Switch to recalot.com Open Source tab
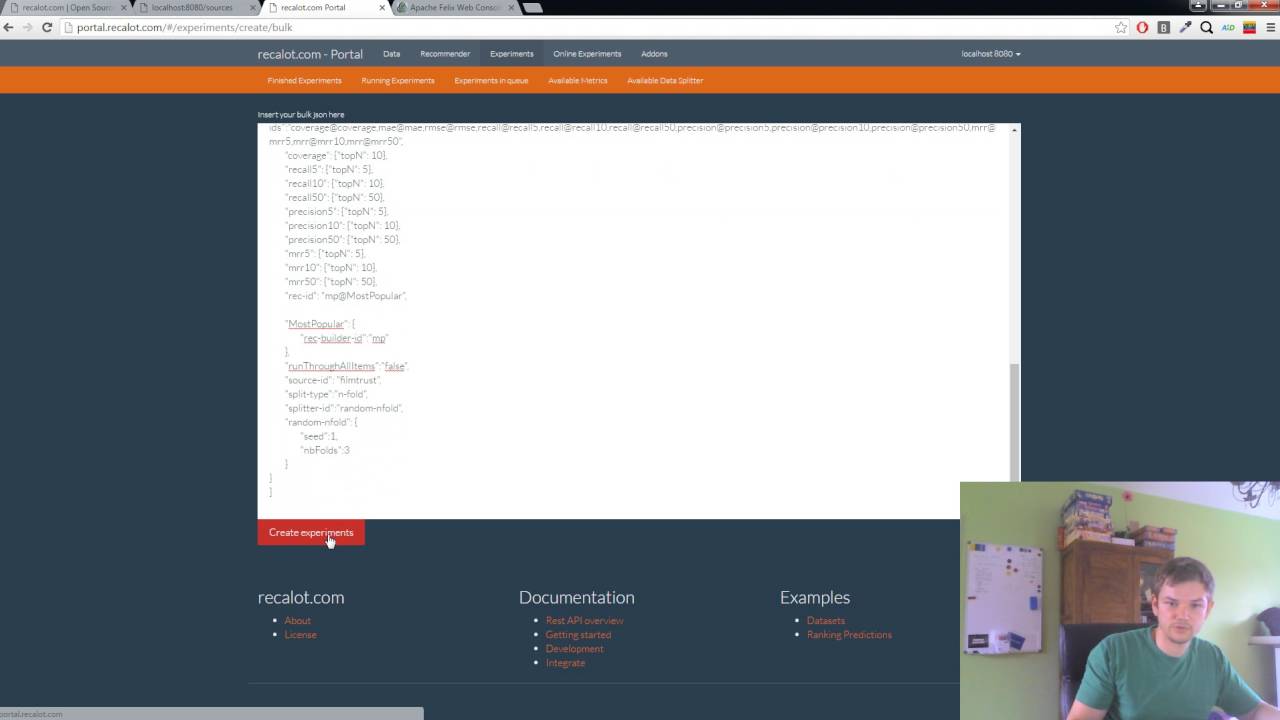The image size is (1280, 720). (x=66, y=8)
